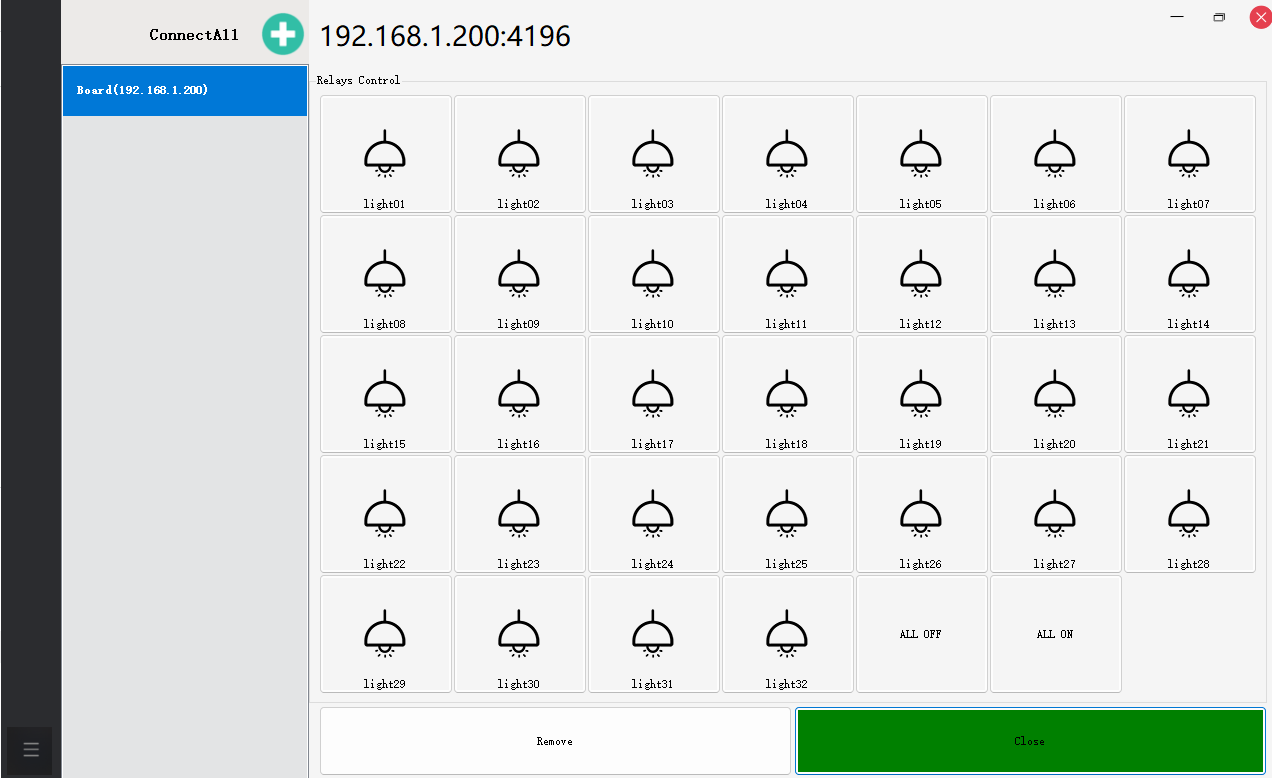The height and width of the screenshot is (778, 1272).
Task: Open the hamburger menu in sidebar
Action: point(30,749)
